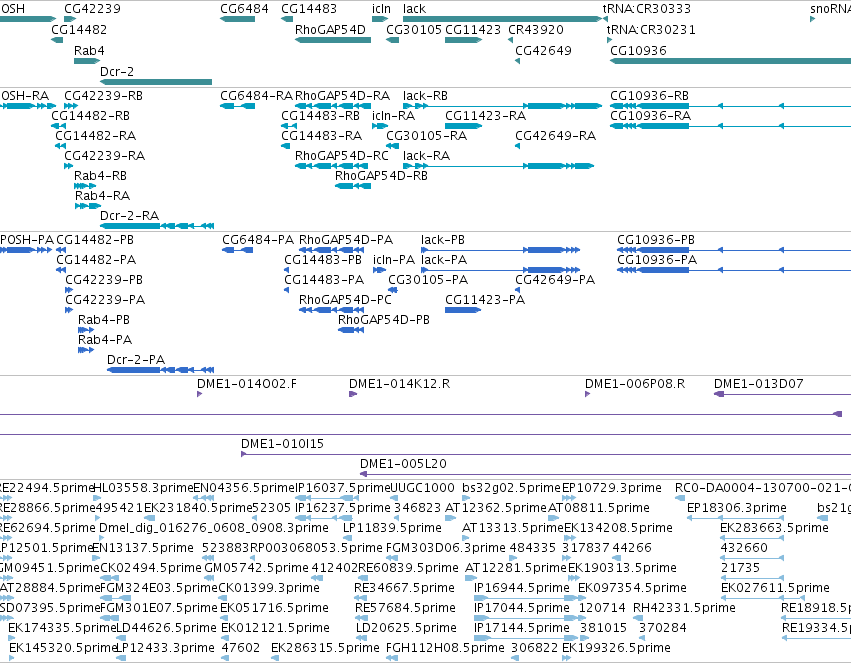Screen dimensions: 851x663
Task: Open the lack-PB CDS label
Action: 443,240
